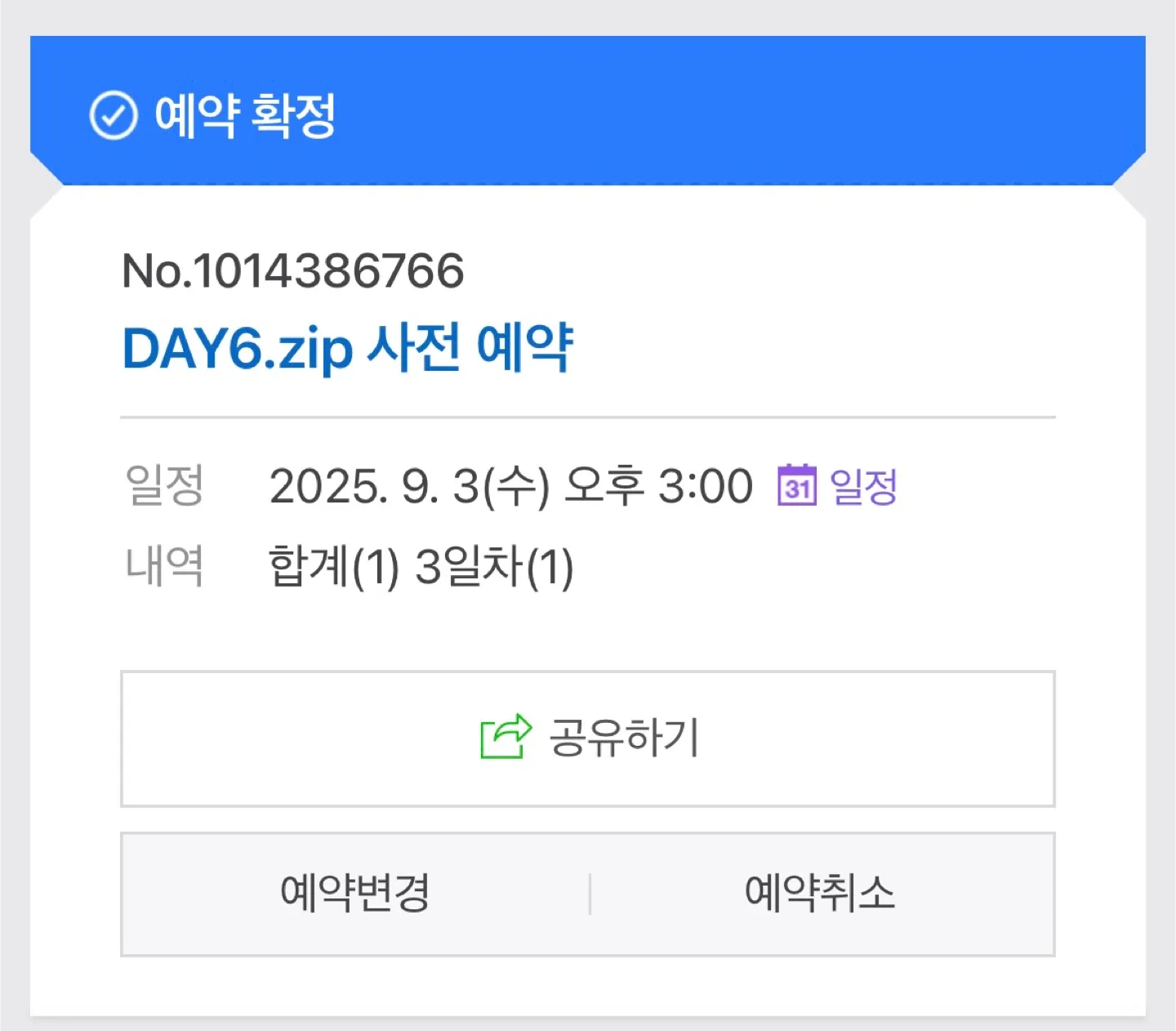This screenshot has height=1031, width=1176.
Task: Click the gray 일정 row label
Action: tap(164, 485)
